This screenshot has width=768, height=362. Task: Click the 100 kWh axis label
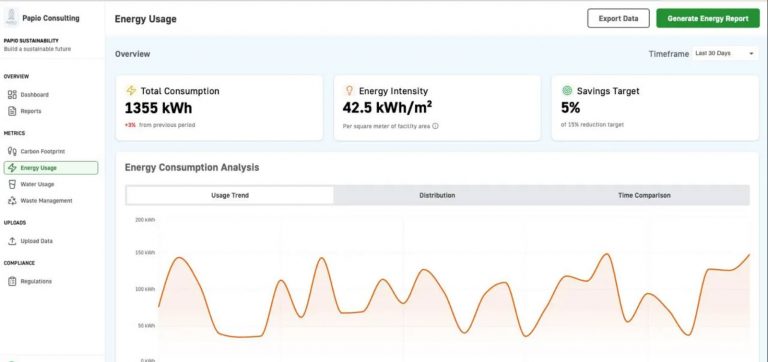coord(145,290)
